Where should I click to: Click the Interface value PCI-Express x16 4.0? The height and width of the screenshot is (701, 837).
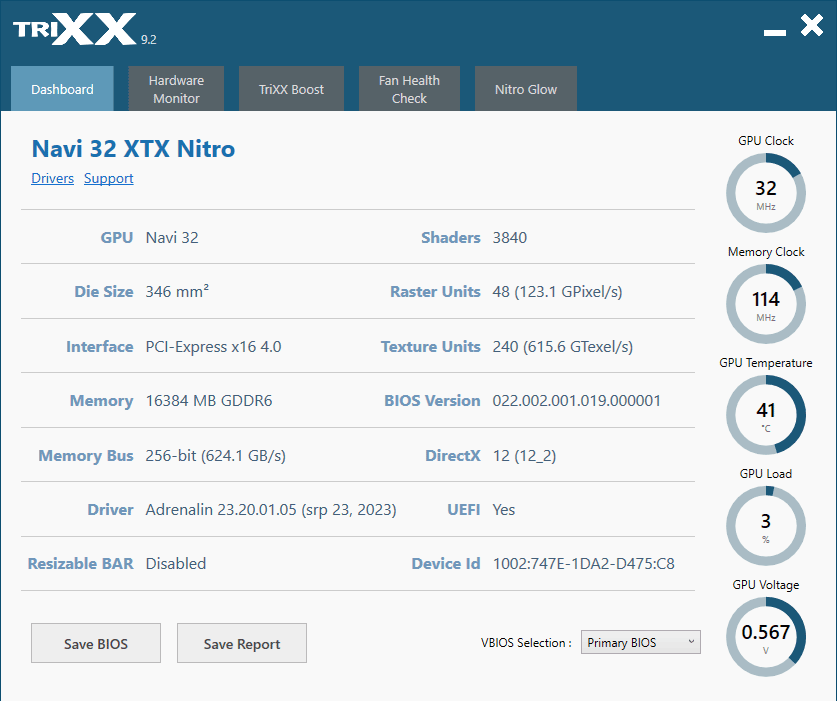(214, 347)
